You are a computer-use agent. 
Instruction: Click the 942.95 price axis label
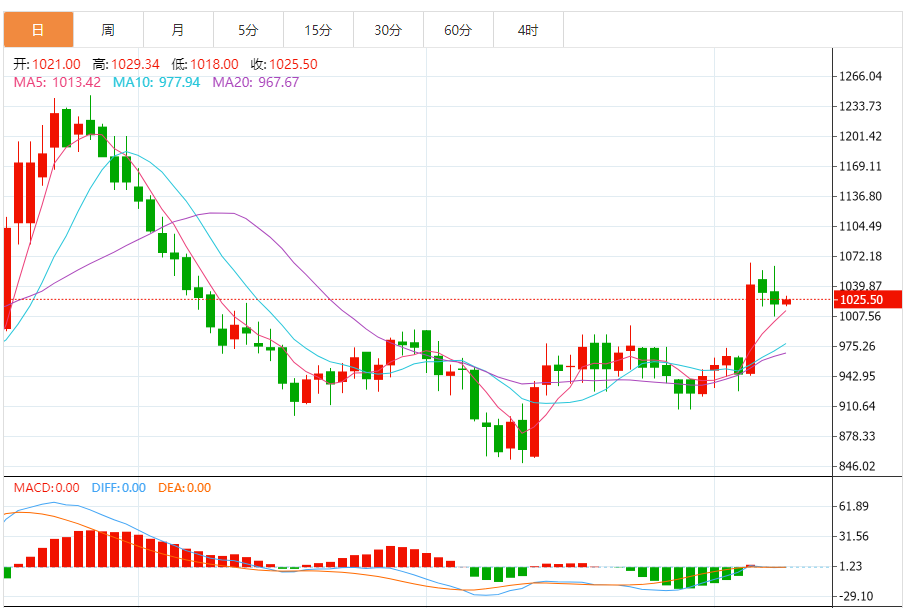point(857,376)
